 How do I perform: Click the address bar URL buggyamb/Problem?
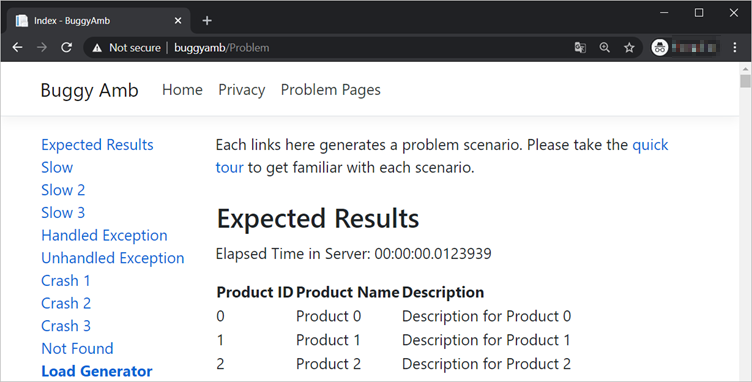click(222, 48)
